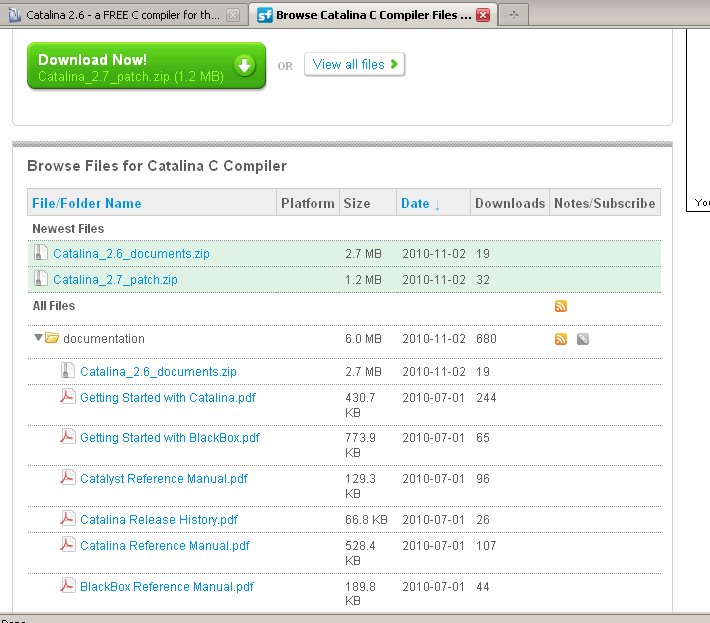Close the Browse Catalina C Compiler Files tab
This screenshot has height=623, width=710.
(483, 15)
